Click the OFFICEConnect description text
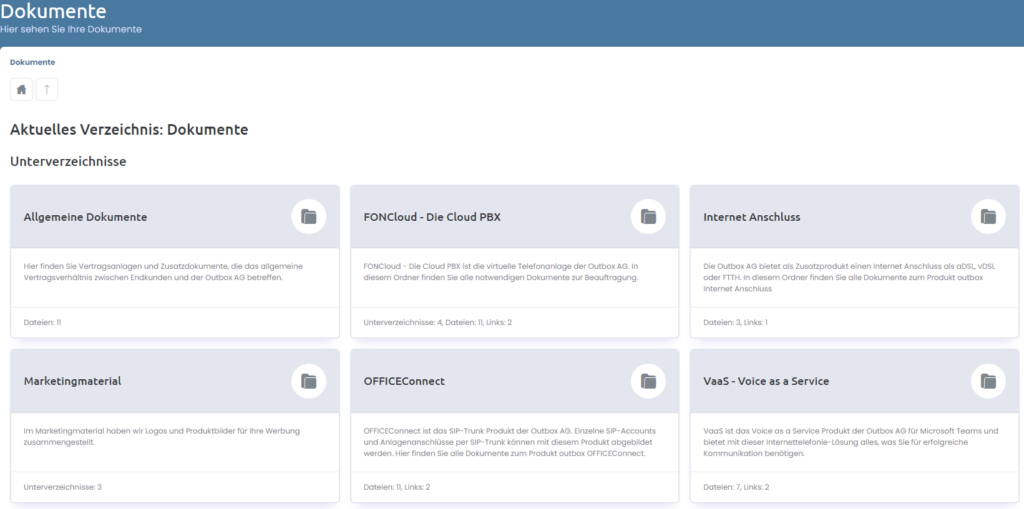The image size is (1024, 509). pyautogui.click(x=510, y=442)
